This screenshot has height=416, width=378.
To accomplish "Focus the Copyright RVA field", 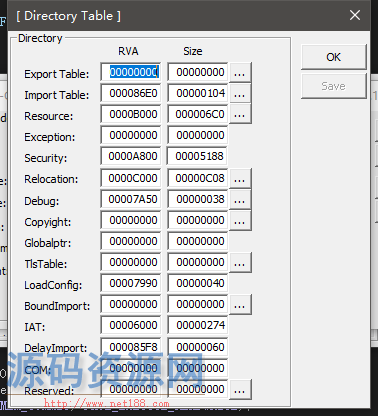I will click(131, 220).
